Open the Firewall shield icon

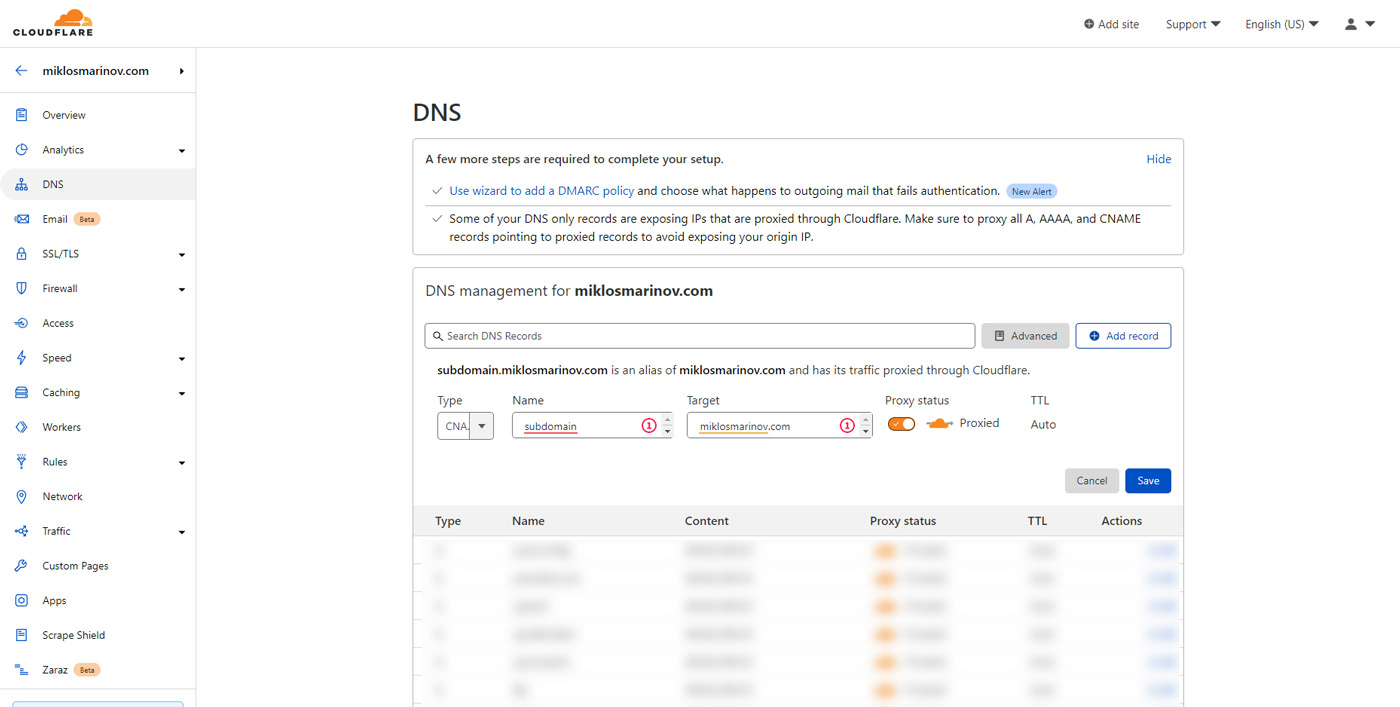pyautogui.click(x=21, y=288)
